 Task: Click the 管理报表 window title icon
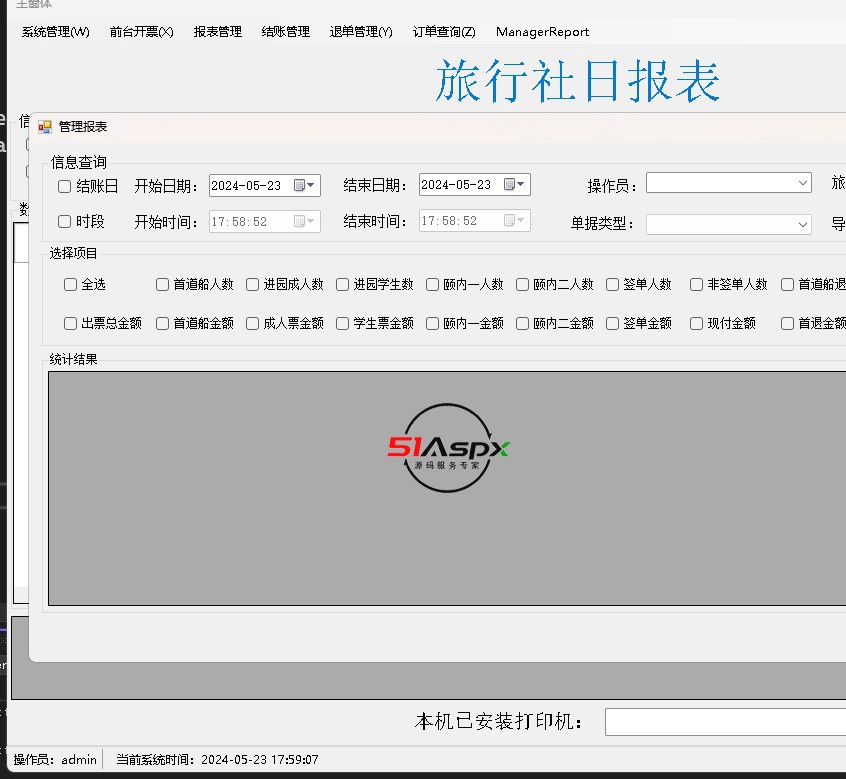pos(45,127)
